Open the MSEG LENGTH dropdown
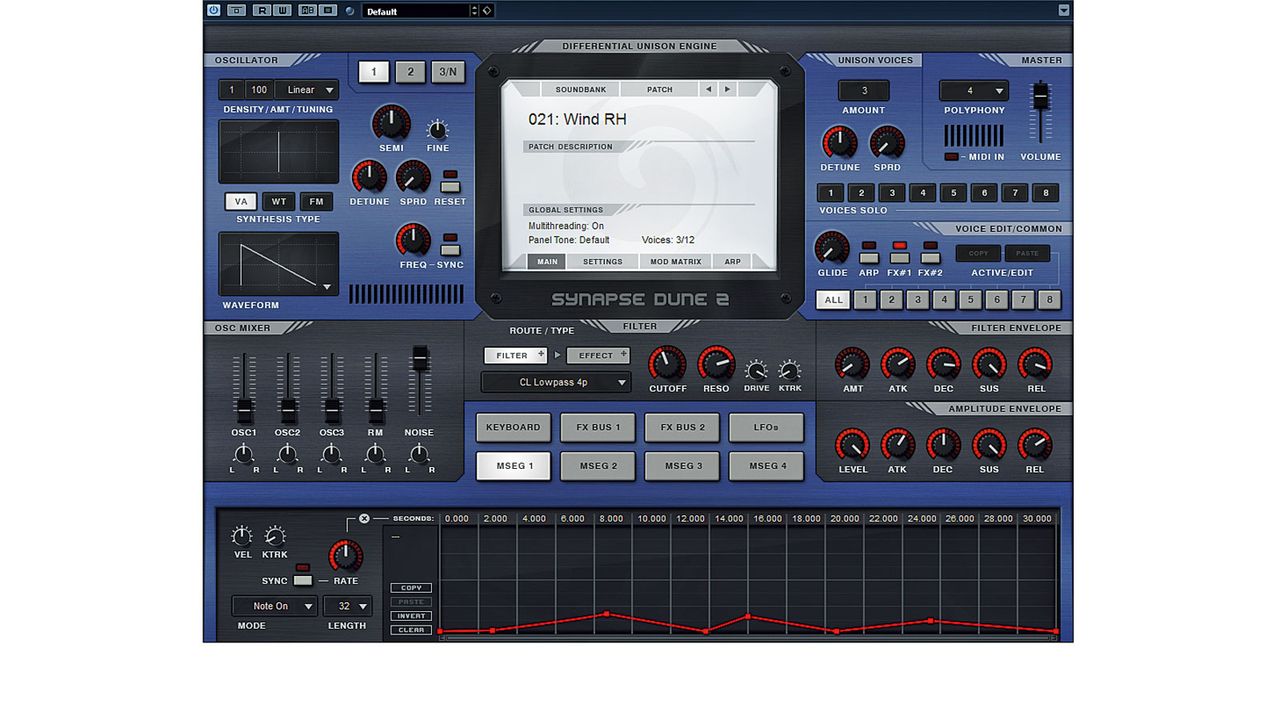The image size is (1280, 720). pos(349,606)
